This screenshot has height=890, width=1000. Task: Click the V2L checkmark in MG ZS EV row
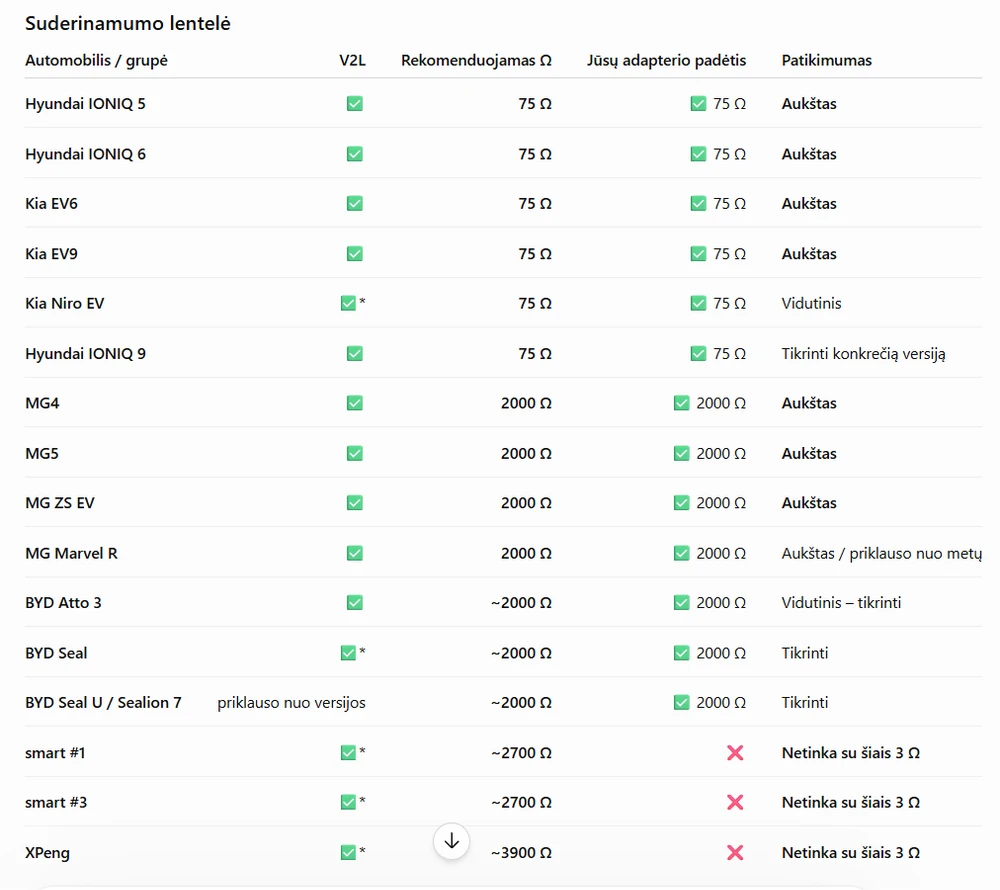[355, 503]
